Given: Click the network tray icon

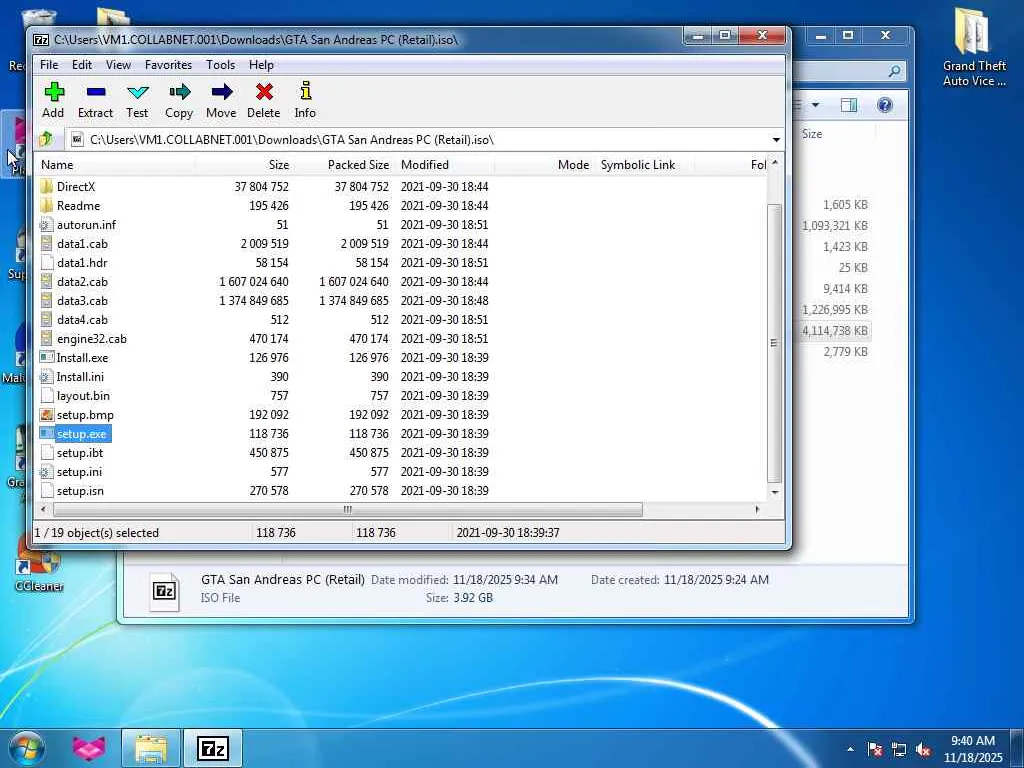Looking at the screenshot, I should point(899,750).
